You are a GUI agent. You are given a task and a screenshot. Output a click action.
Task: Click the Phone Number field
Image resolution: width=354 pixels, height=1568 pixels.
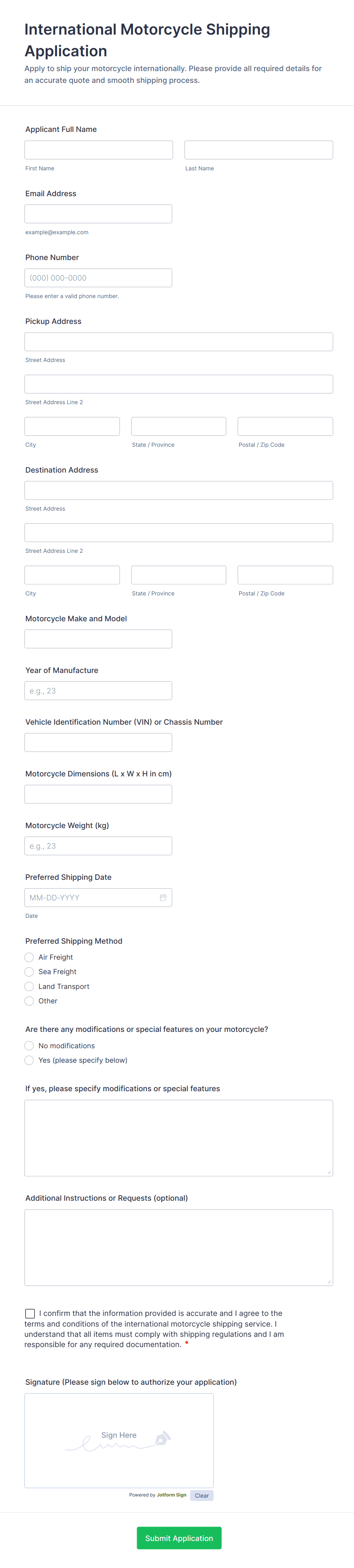(x=98, y=277)
